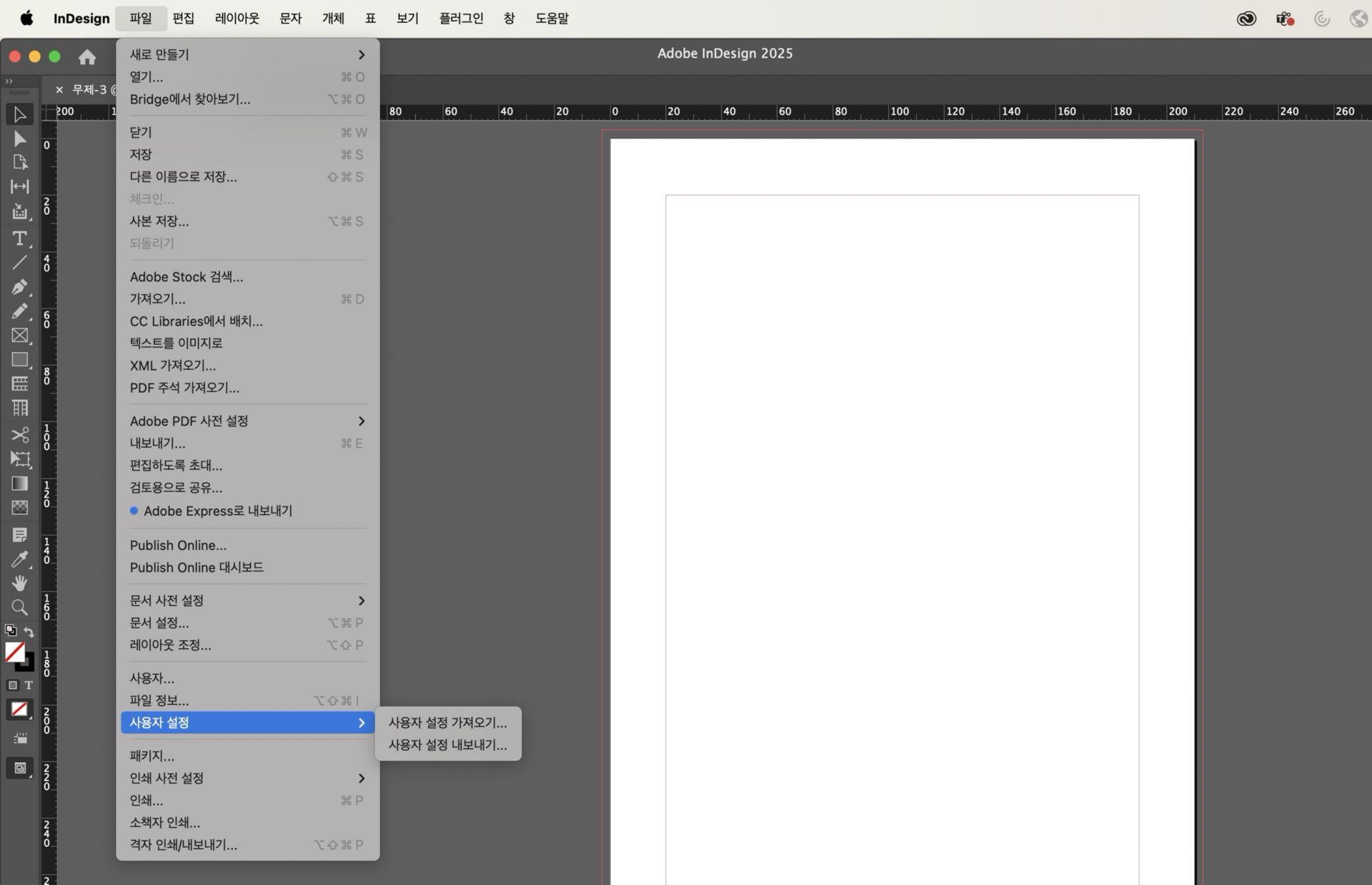
Task: Choose the Hand tool
Action: pyautogui.click(x=19, y=583)
